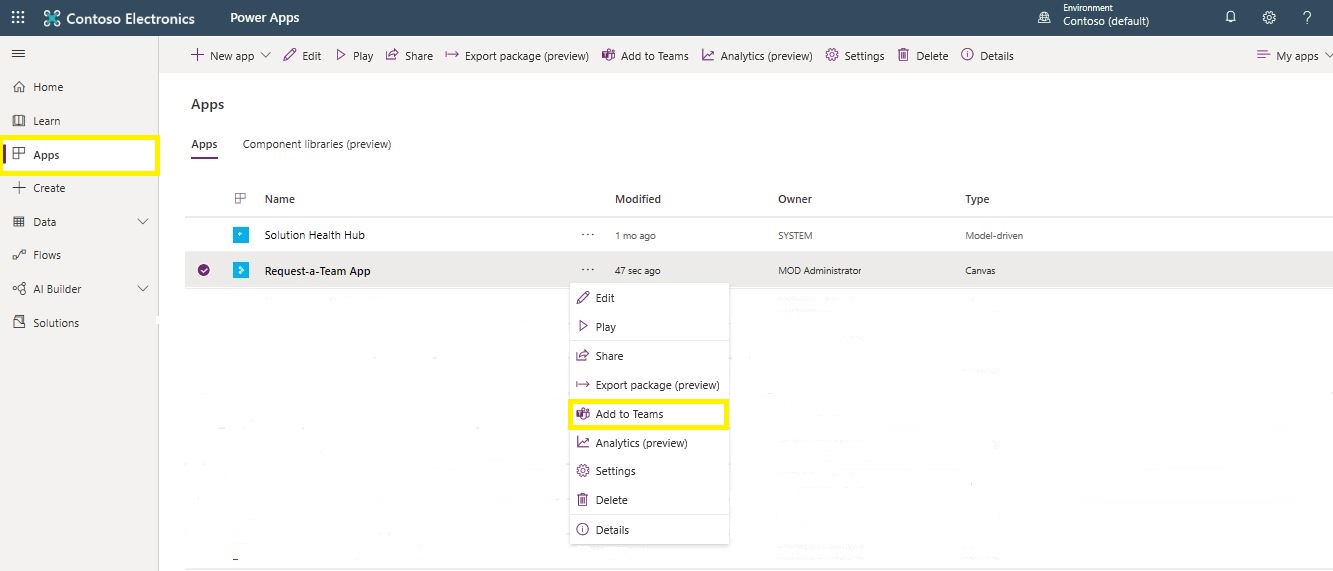1333x571 pixels.
Task: Choose Edit in the context menu
Action: tap(649, 298)
